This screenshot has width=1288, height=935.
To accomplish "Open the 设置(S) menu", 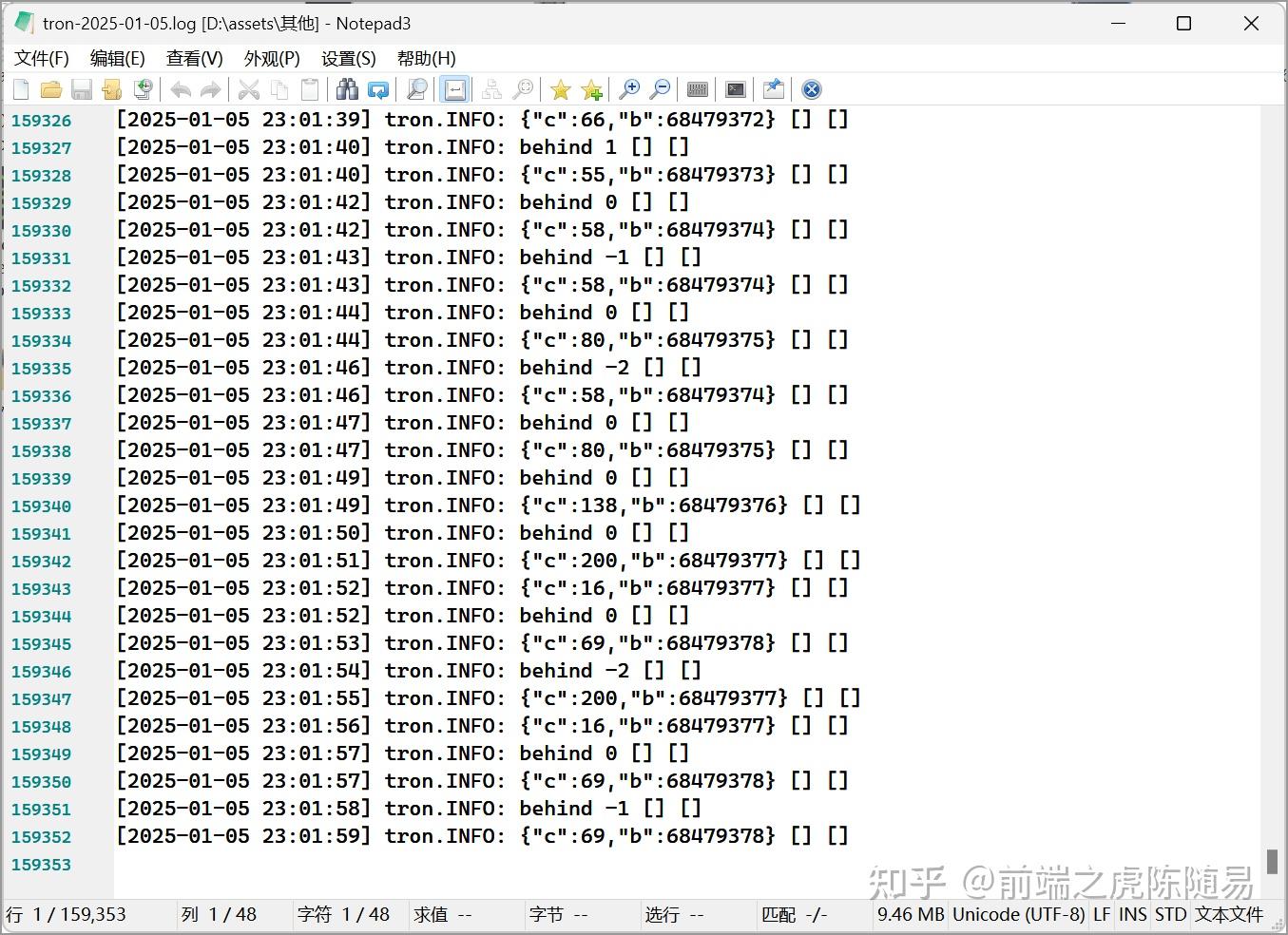I will pyautogui.click(x=348, y=58).
